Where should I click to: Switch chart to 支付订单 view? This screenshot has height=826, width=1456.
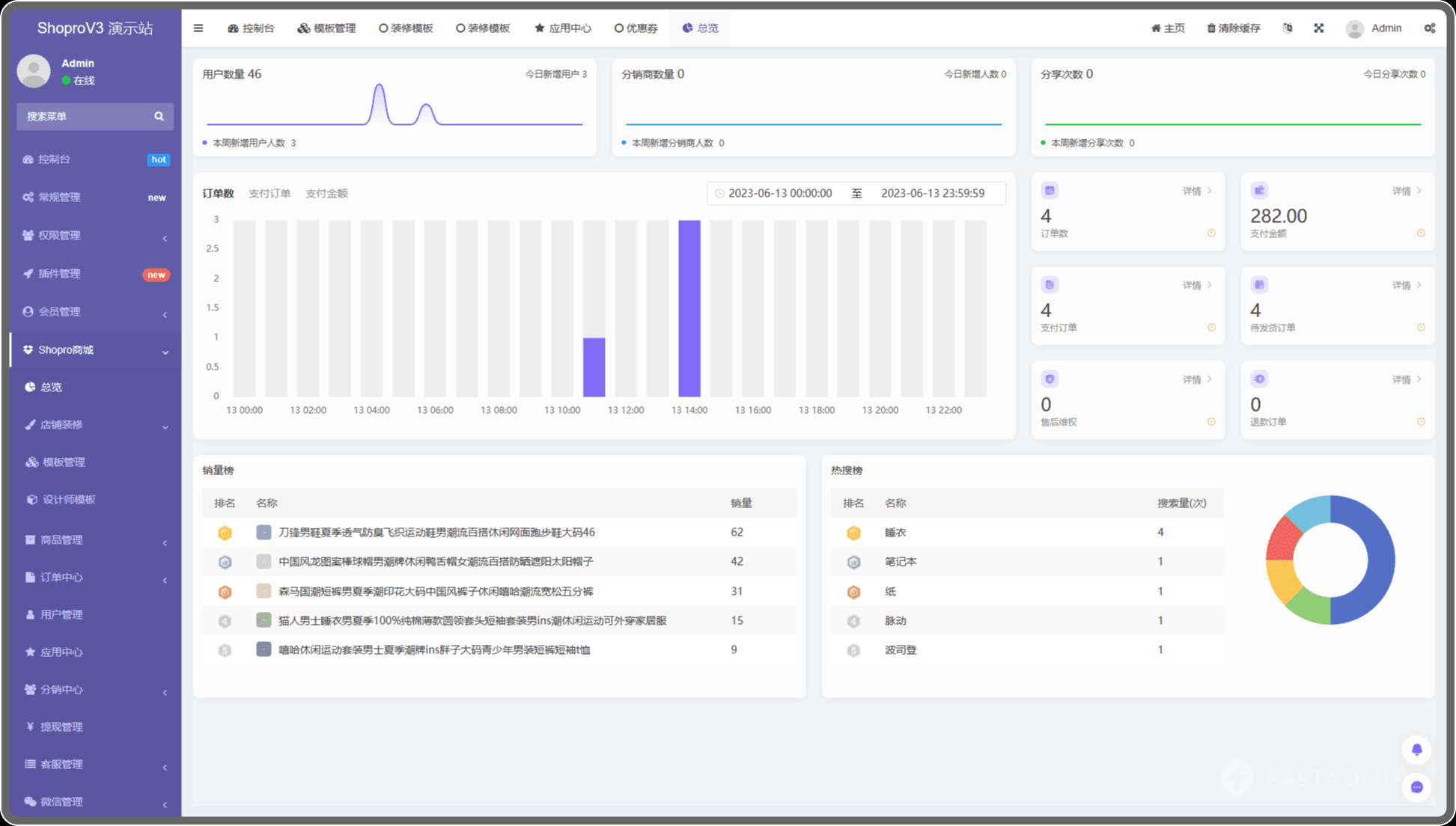click(x=269, y=194)
